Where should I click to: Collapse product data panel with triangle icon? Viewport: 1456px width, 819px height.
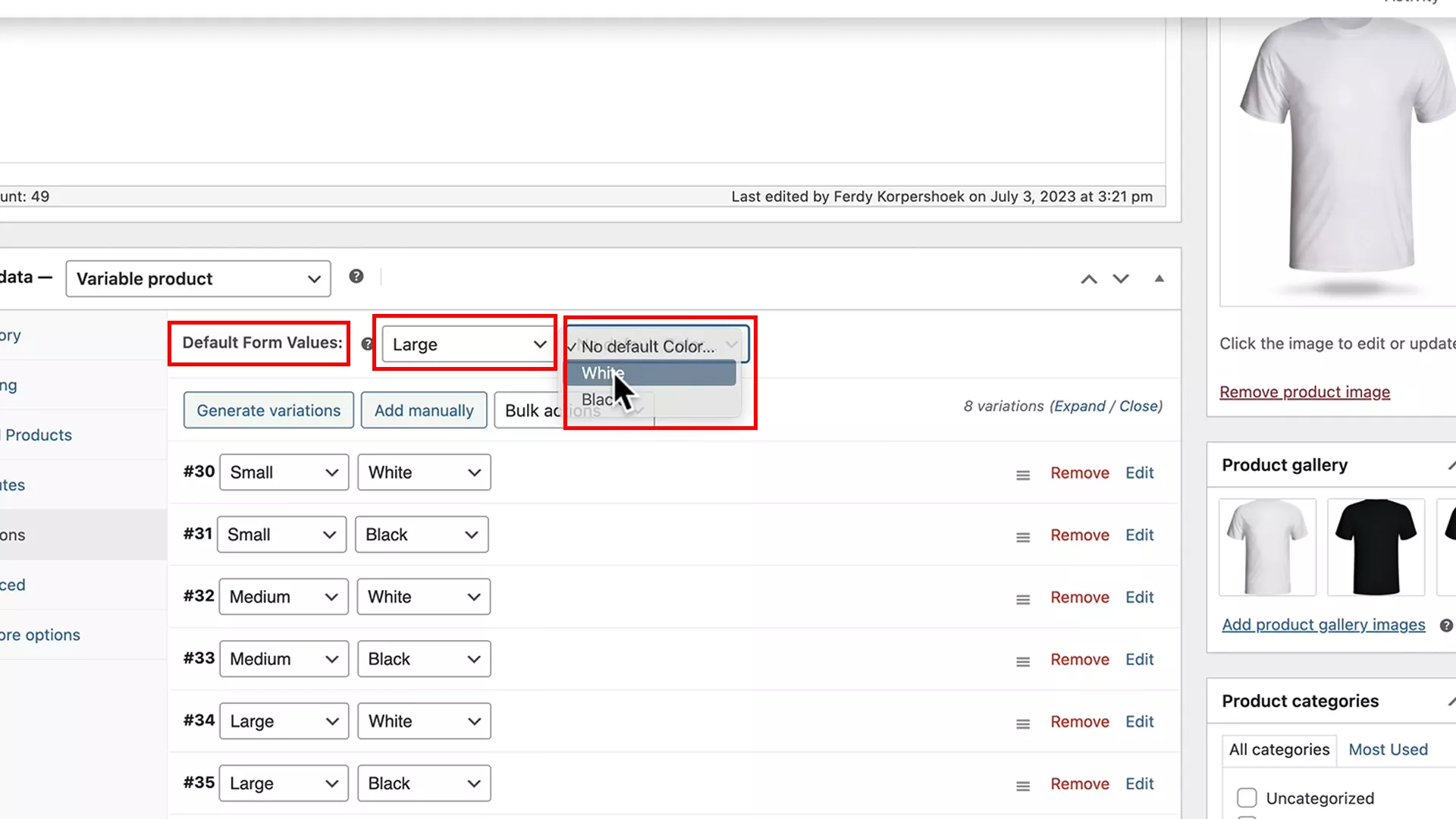click(1159, 279)
